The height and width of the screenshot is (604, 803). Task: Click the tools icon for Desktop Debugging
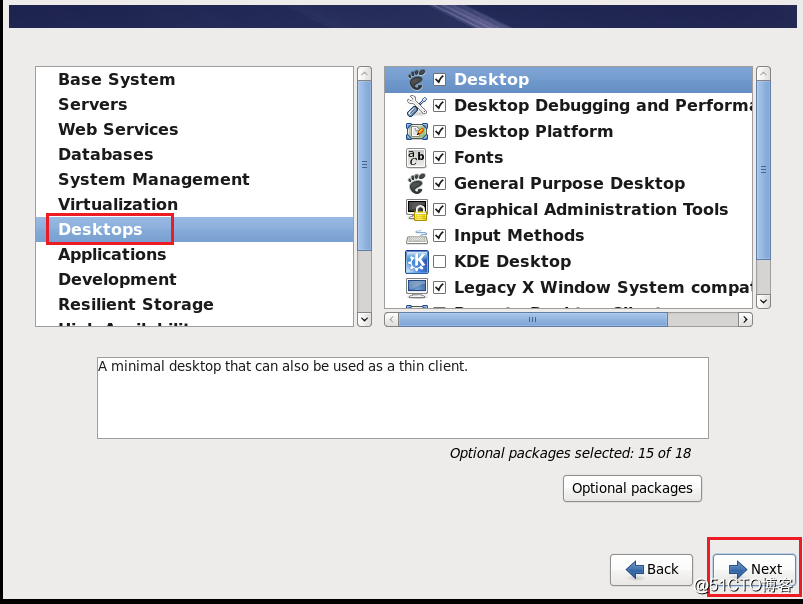pos(416,106)
